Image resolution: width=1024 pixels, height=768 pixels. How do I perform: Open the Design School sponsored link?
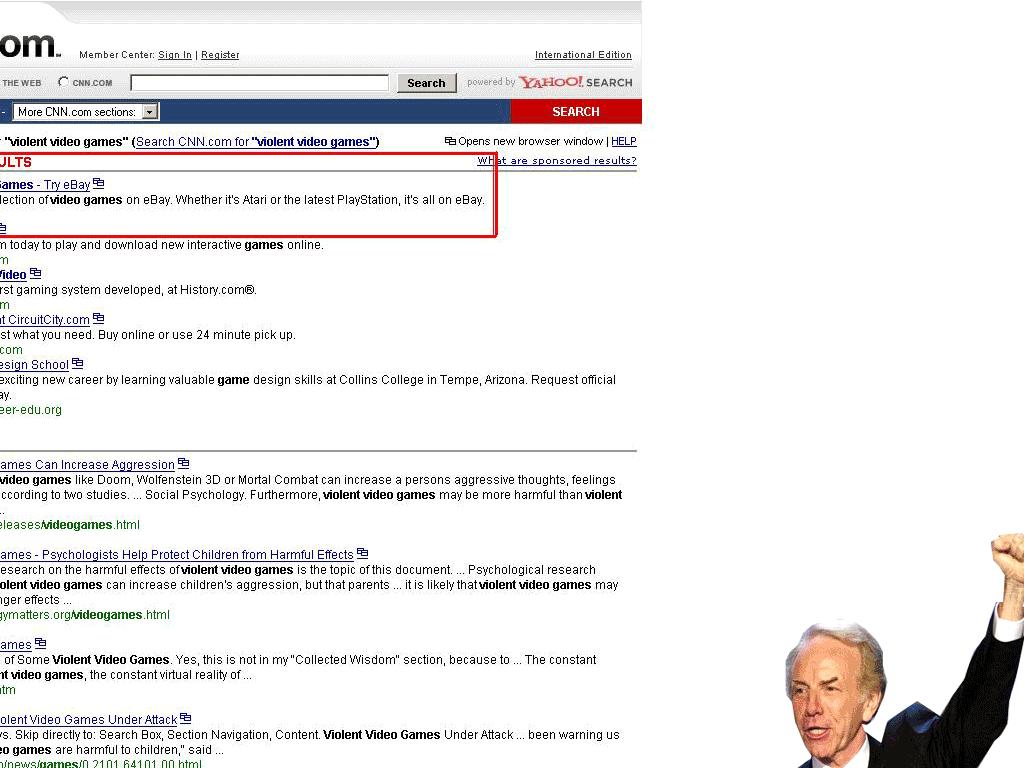coord(34,365)
